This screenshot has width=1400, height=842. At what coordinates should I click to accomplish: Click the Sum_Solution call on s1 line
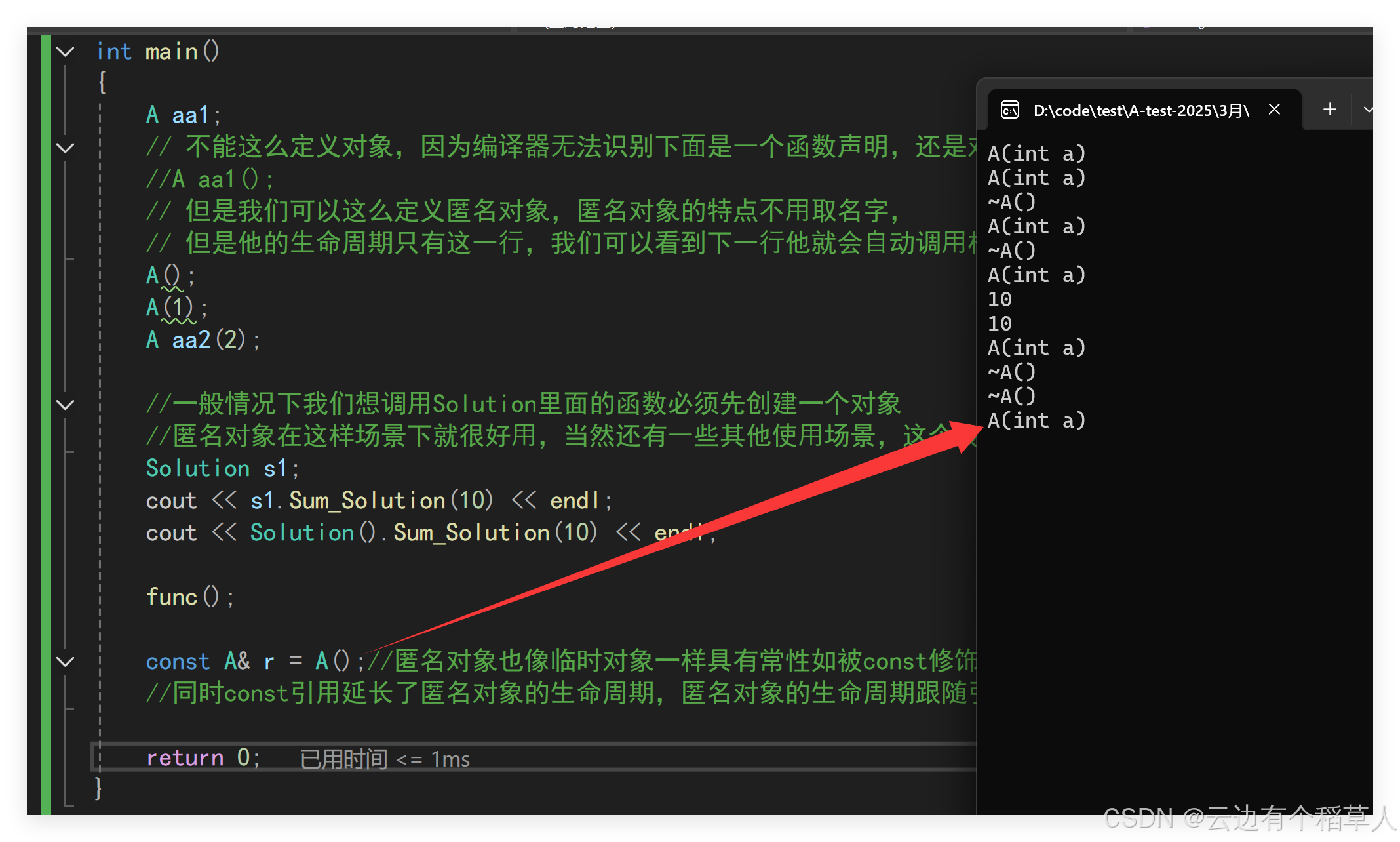coord(367,501)
